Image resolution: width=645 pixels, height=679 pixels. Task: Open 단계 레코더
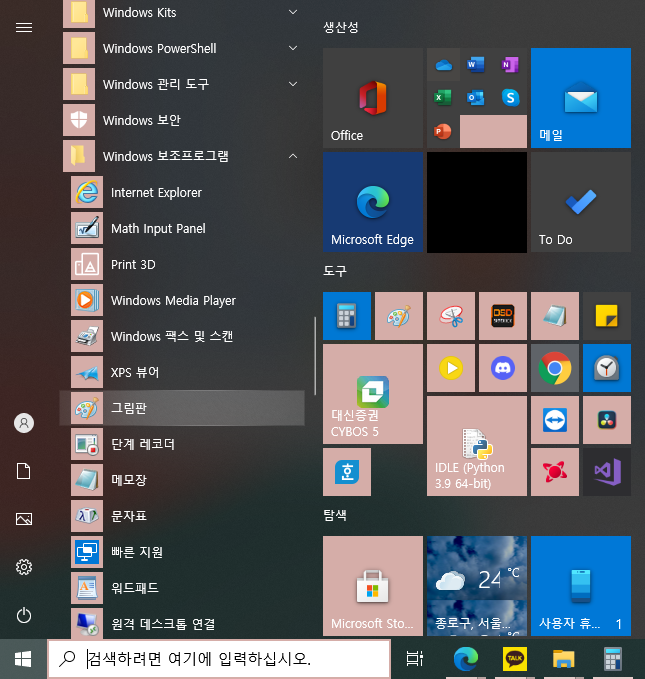point(182,444)
